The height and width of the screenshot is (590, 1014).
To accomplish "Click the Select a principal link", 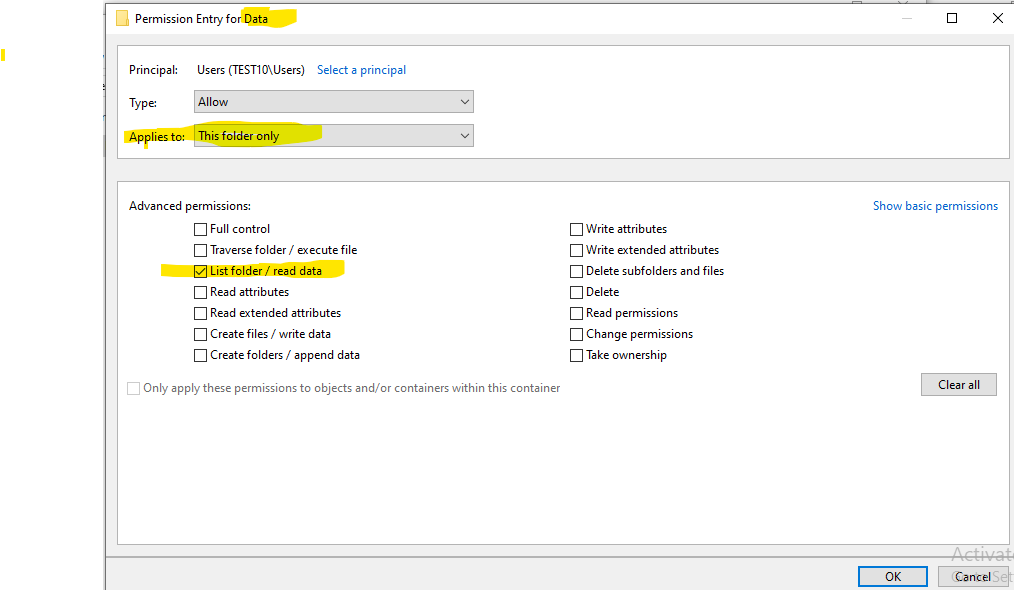I will click(361, 69).
